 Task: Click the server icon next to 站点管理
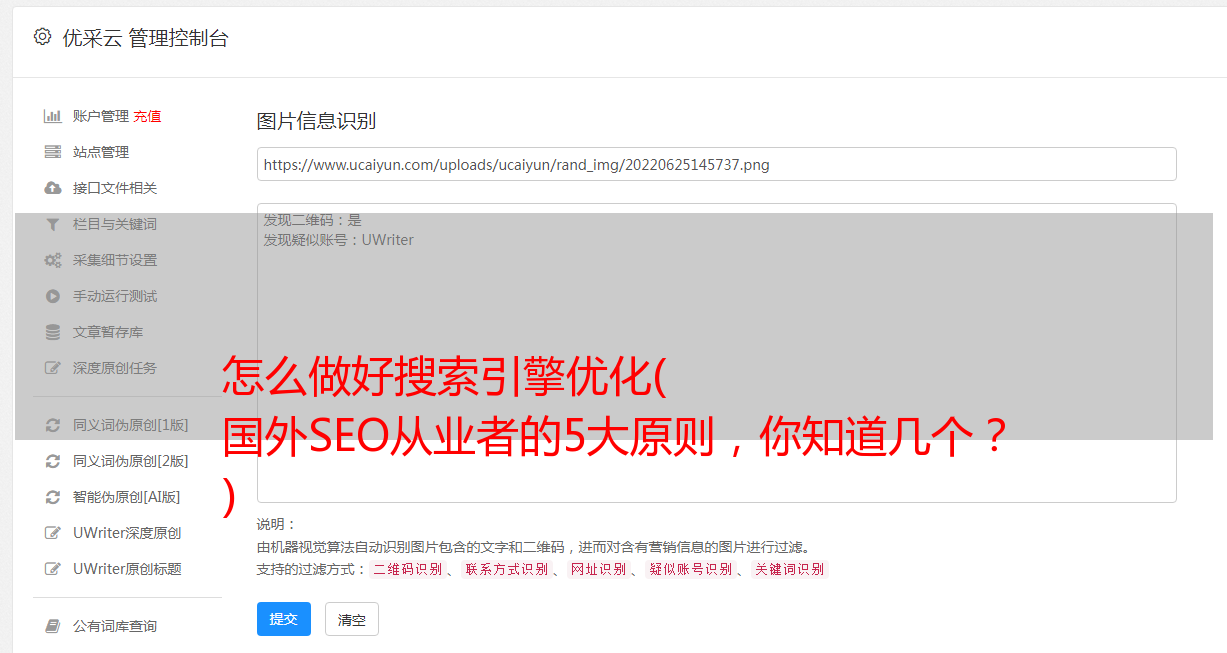pos(53,152)
